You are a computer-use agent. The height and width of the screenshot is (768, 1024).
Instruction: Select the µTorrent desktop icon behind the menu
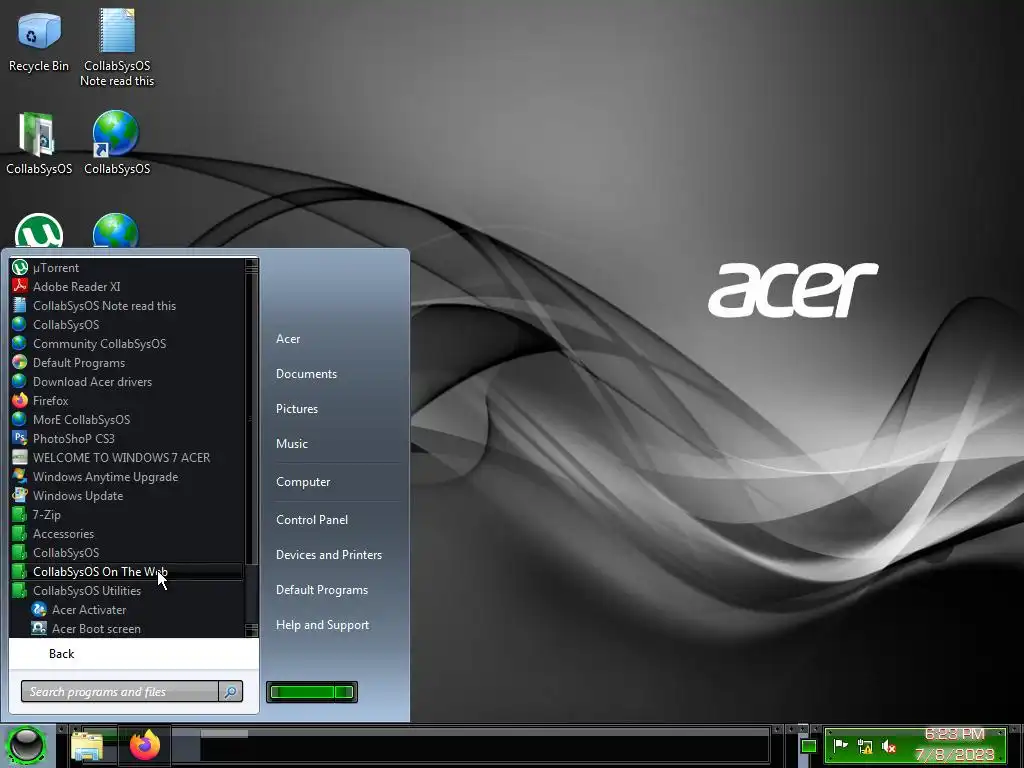tap(39, 231)
